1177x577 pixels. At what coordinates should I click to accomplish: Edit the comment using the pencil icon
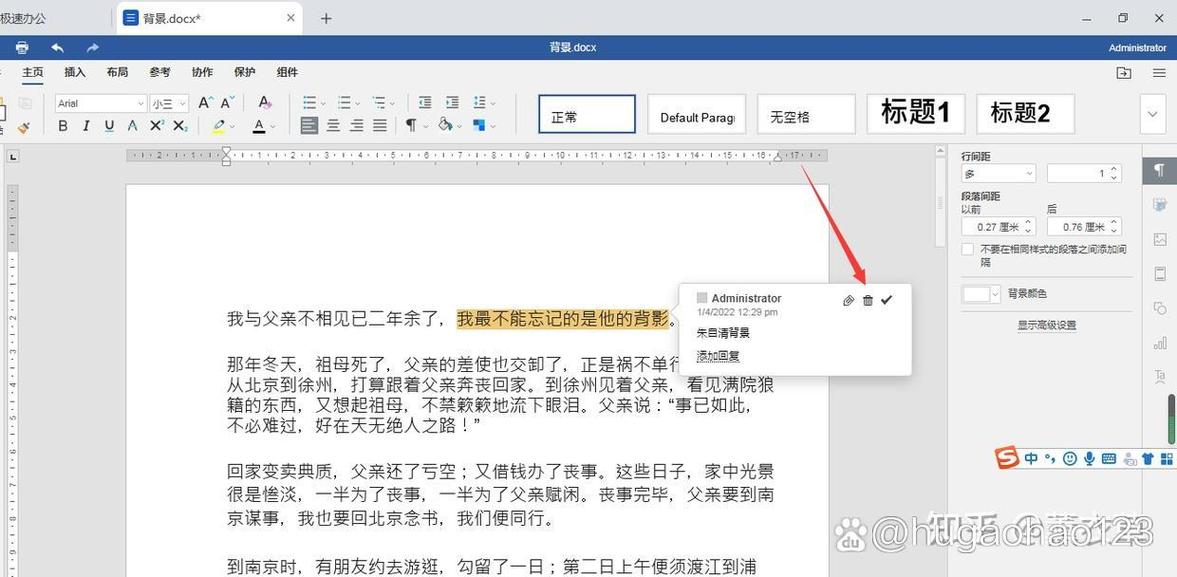(848, 300)
